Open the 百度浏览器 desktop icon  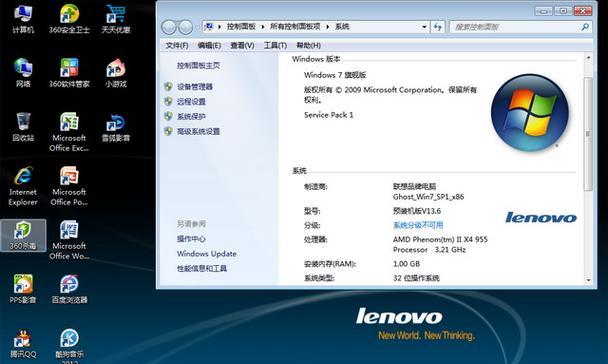pos(69,289)
